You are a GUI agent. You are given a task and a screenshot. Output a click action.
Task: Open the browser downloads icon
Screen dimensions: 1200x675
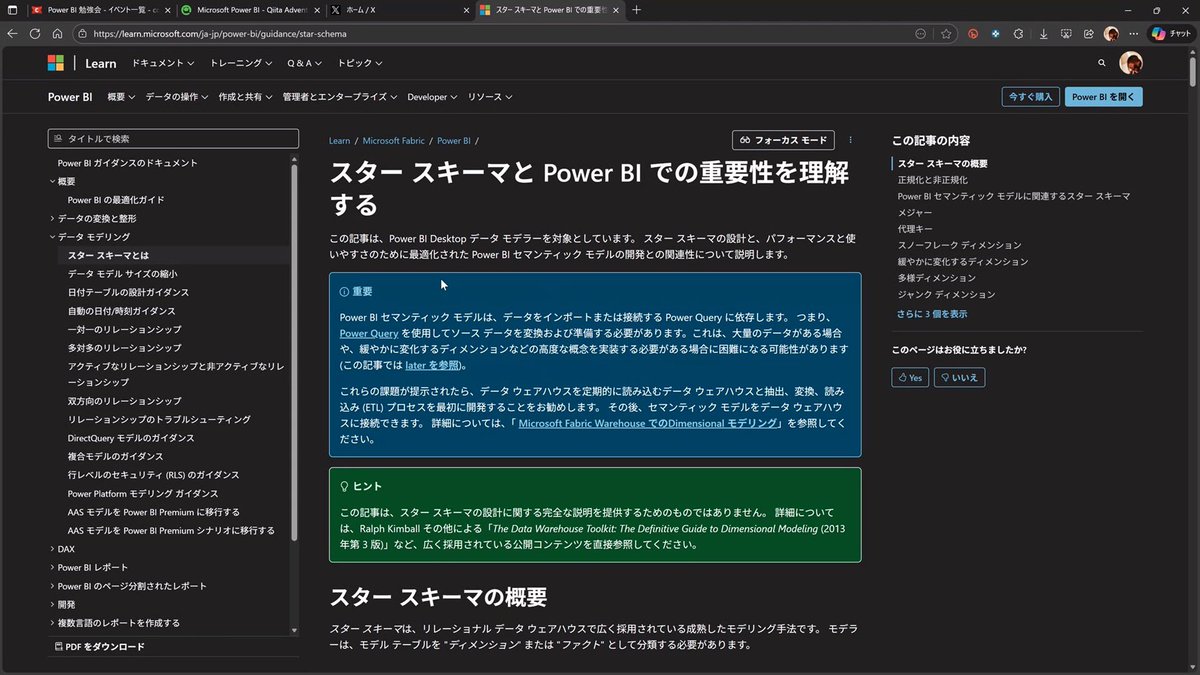point(1043,33)
